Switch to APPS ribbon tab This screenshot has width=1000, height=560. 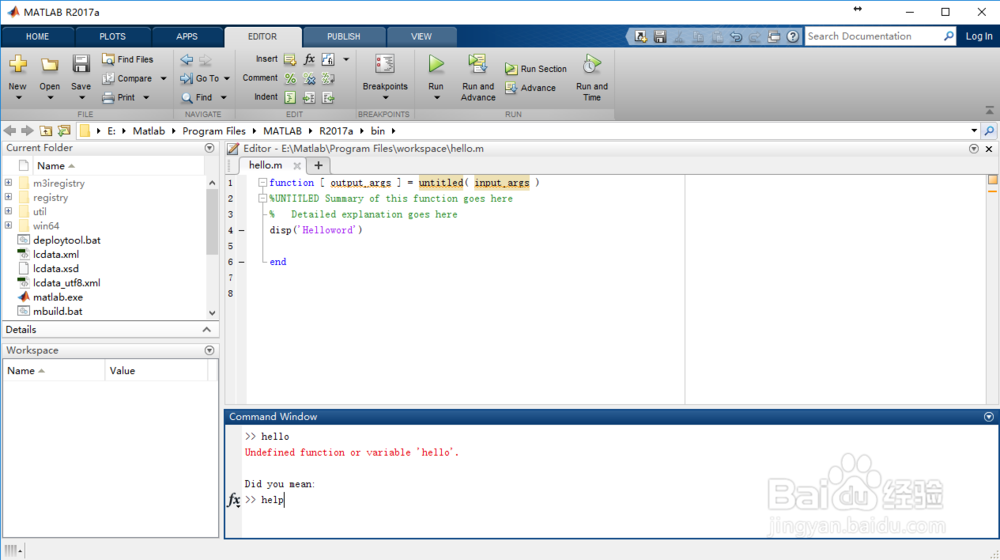[187, 36]
